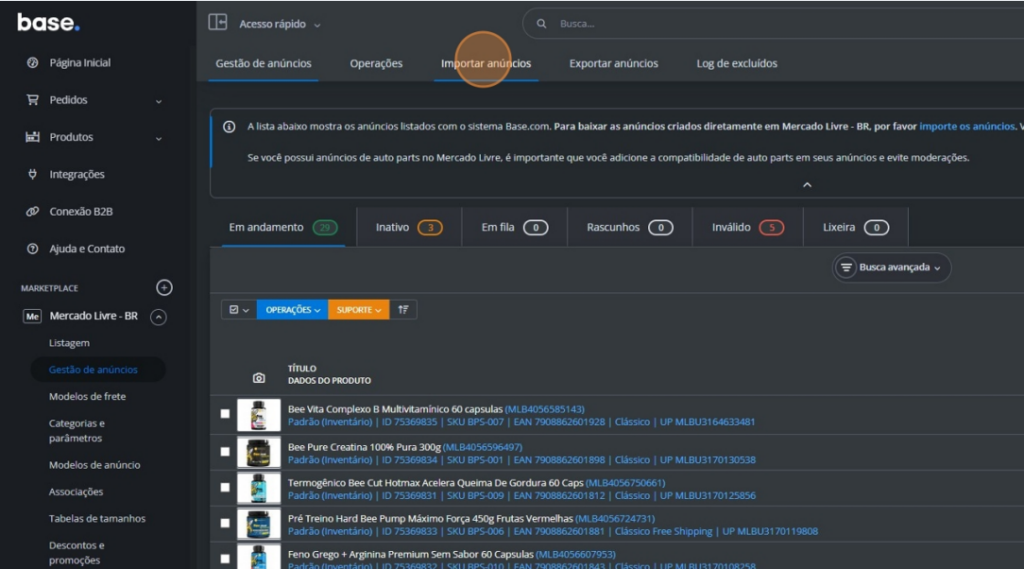This screenshot has width=1024, height=569.
Task: Tick the Termogênico Bee Cut Hotmax checkbox
Action: pyautogui.click(x=225, y=488)
